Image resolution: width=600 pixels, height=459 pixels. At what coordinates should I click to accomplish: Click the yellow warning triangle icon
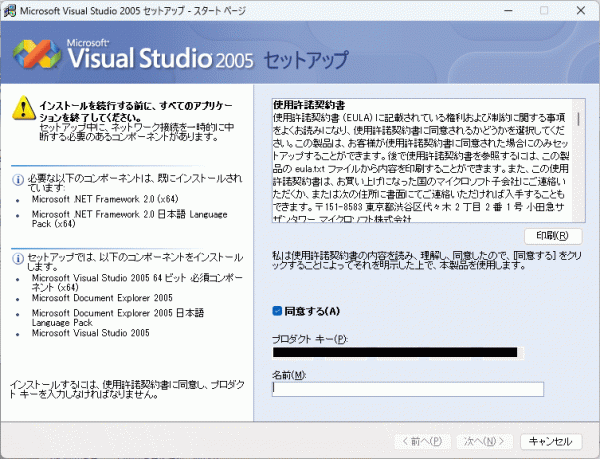click(24, 108)
